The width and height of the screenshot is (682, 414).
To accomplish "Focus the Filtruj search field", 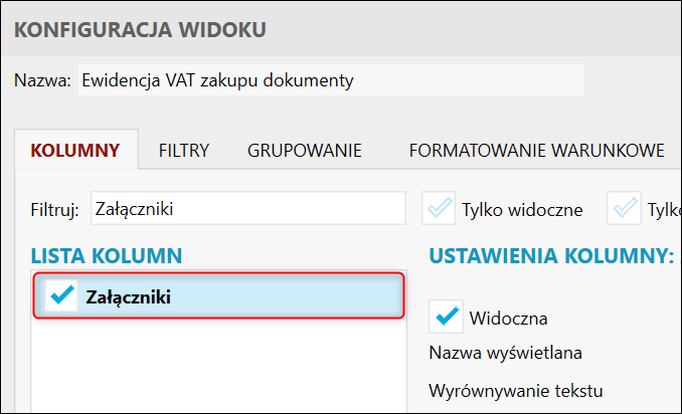I will [x=247, y=208].
